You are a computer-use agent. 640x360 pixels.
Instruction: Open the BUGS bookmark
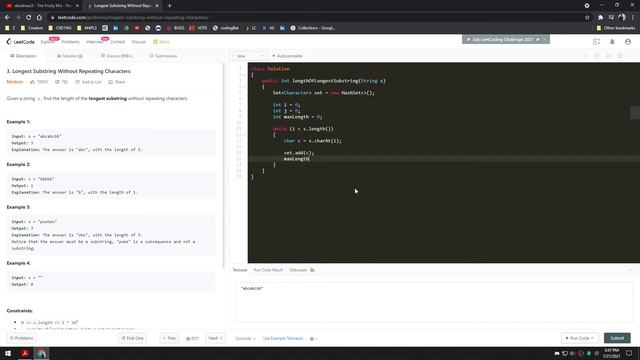(x=175, y=28)
